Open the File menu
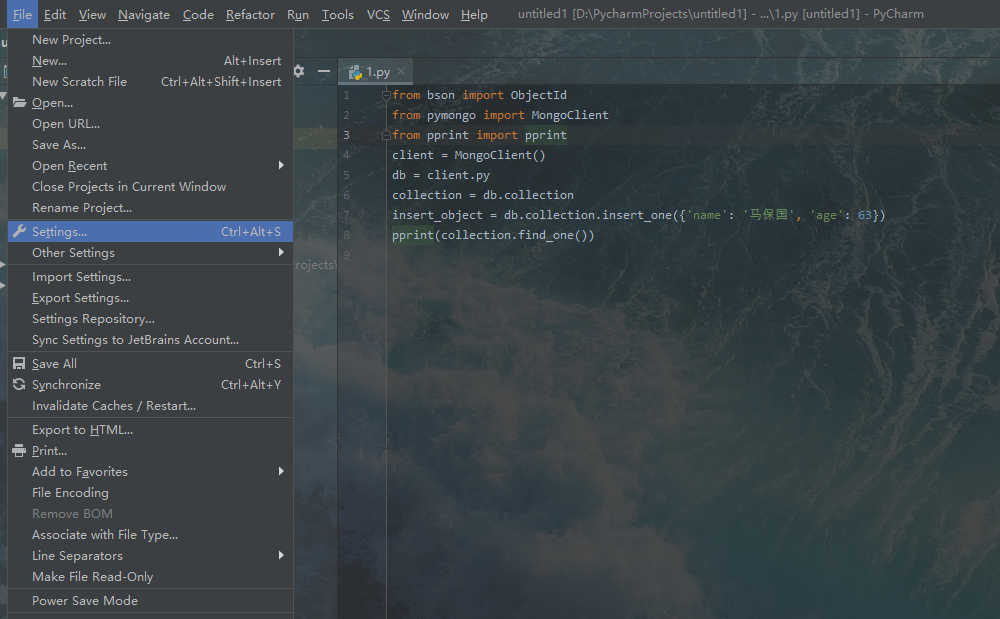The height and width of the screenshot is (619, 1000). click(22, 14)
